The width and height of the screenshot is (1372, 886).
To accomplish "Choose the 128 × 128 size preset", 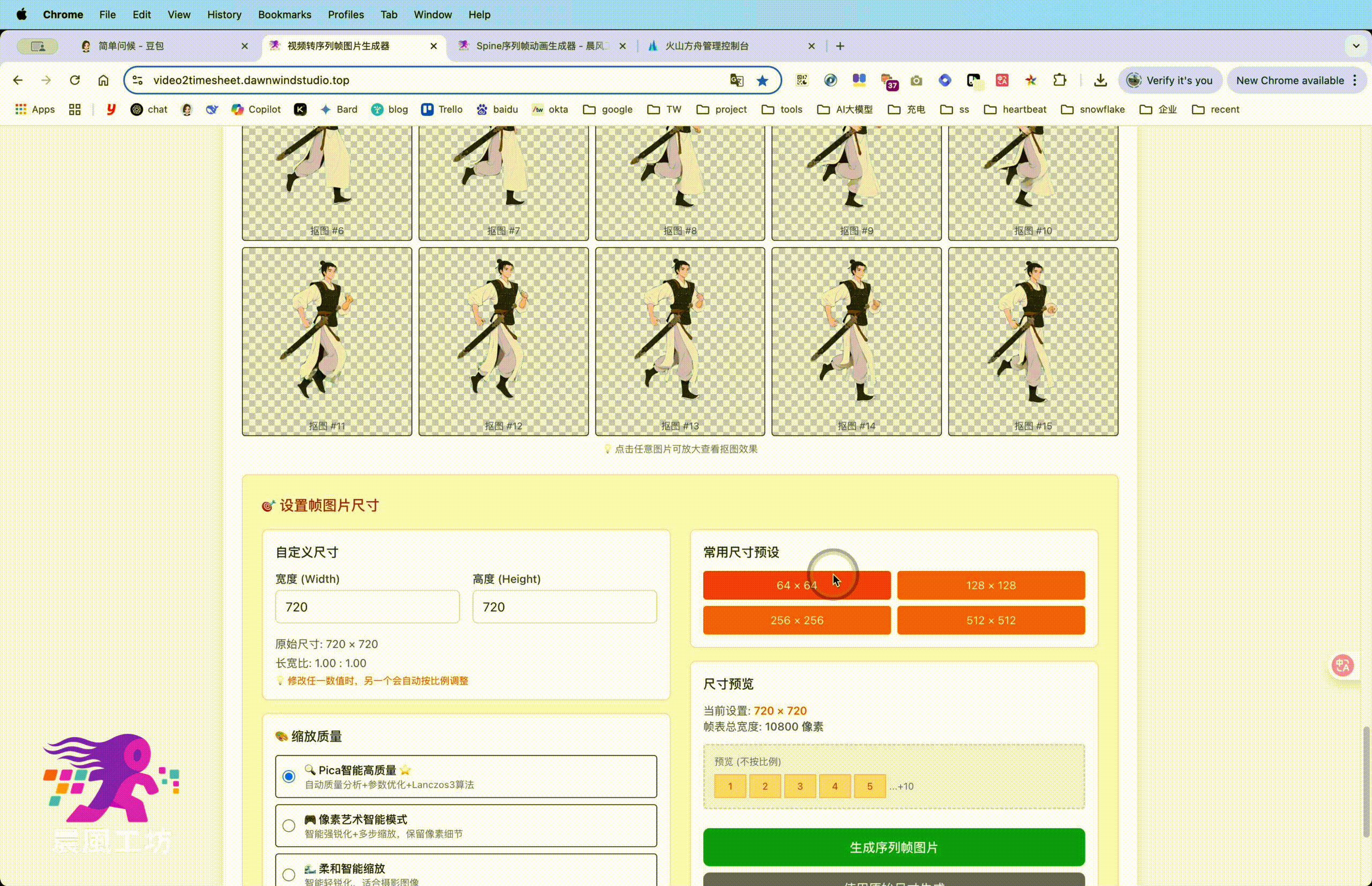I will tap(990, 585).
